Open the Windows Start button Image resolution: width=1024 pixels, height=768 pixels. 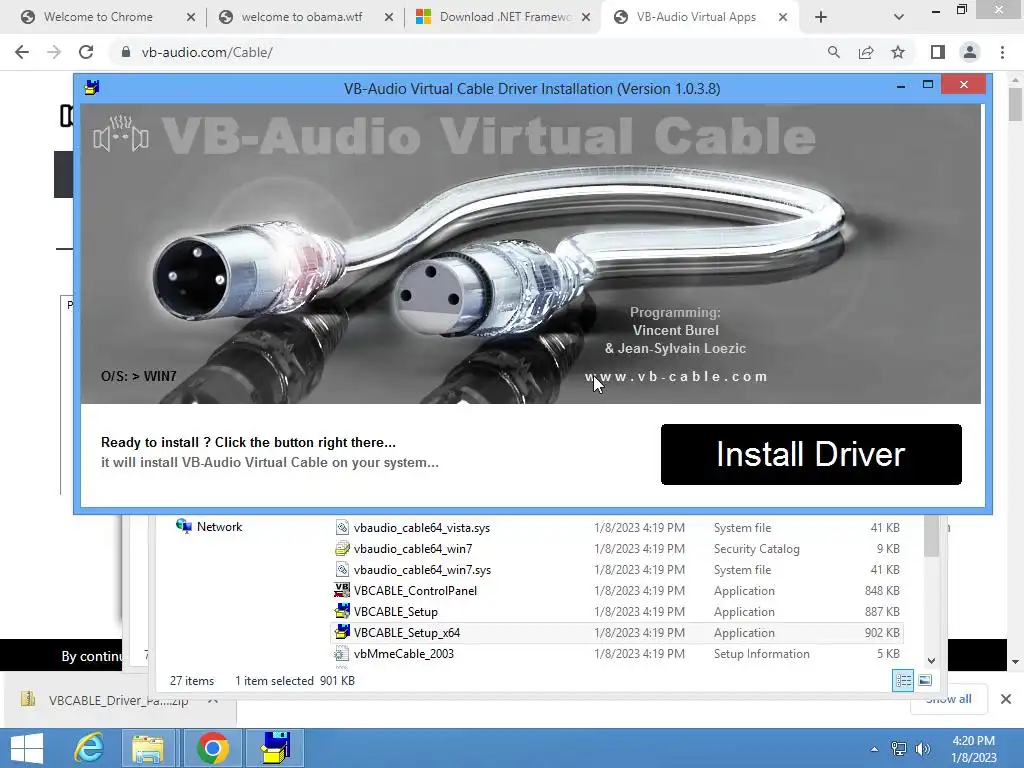coord(27,748)
